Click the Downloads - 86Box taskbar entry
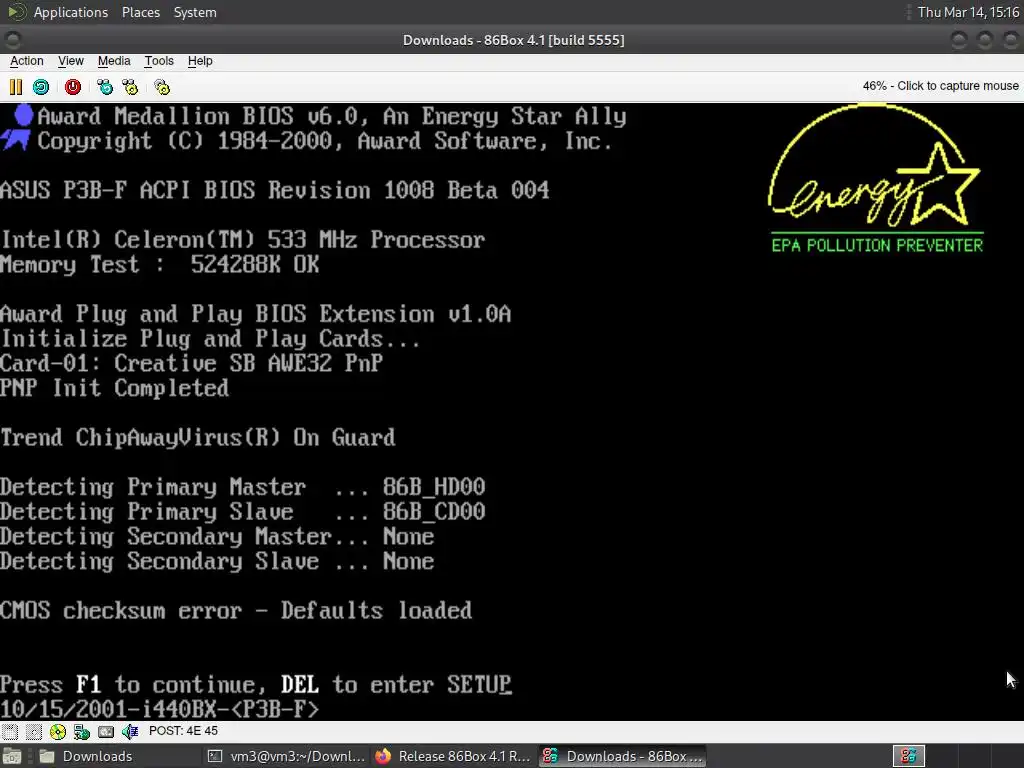Viewport: 1024px width, 768px height. (622, 756)
